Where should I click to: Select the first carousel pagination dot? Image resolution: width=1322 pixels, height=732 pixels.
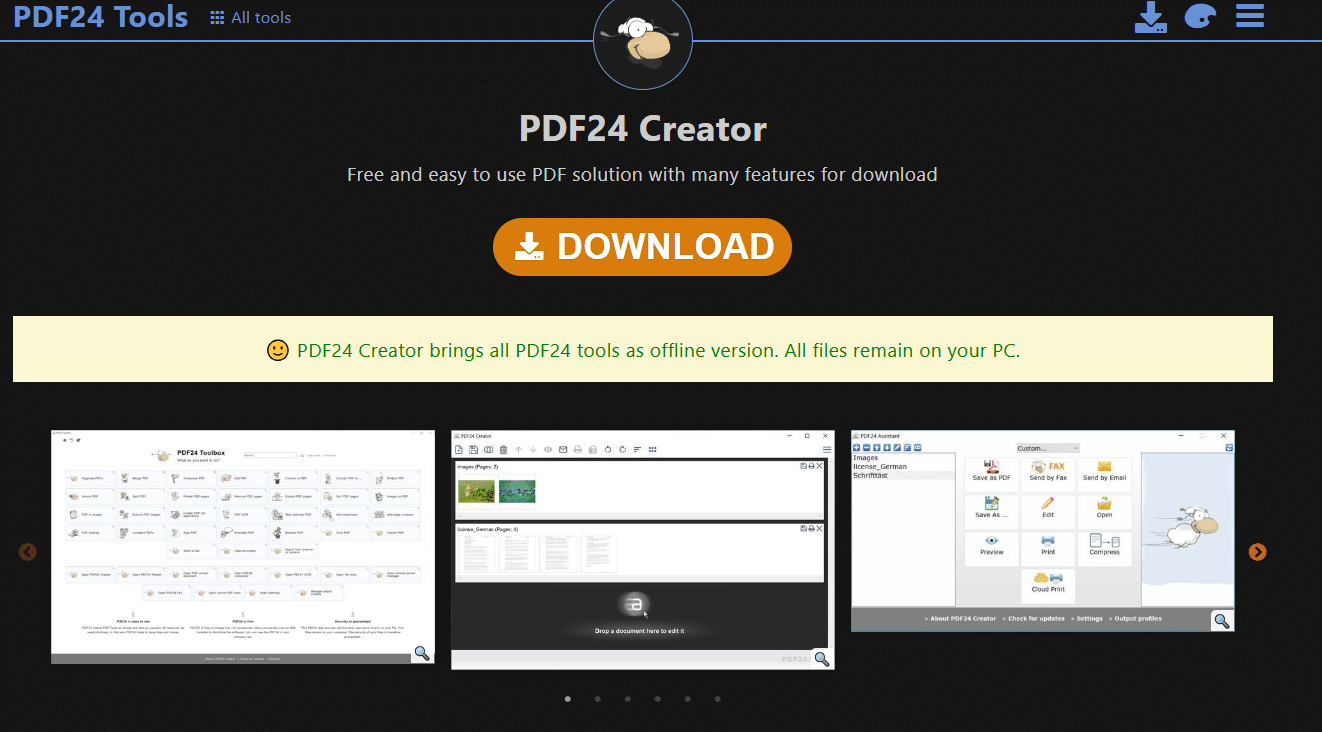coord(568,699)
